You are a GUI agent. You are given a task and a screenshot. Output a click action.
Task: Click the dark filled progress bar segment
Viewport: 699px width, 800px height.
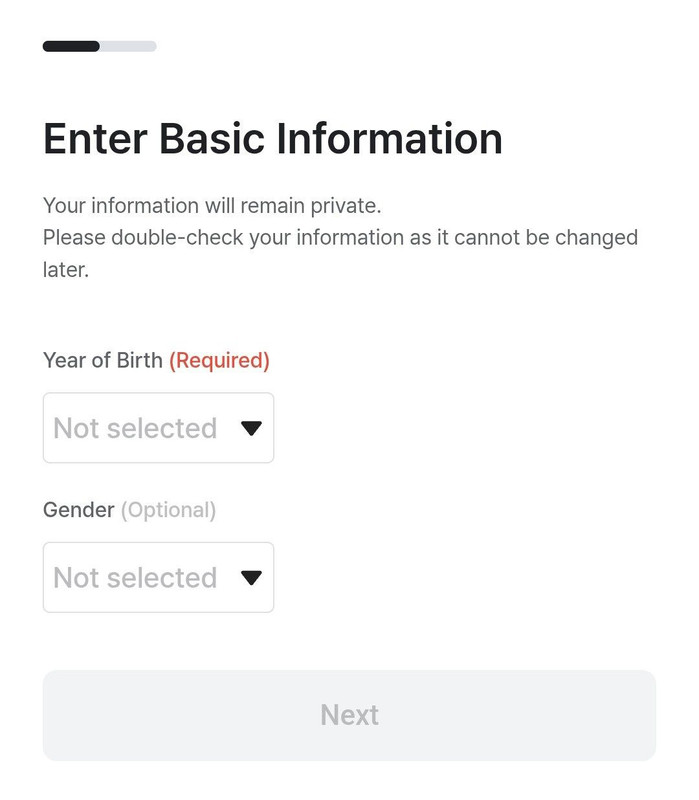click(x=70, y=46)
